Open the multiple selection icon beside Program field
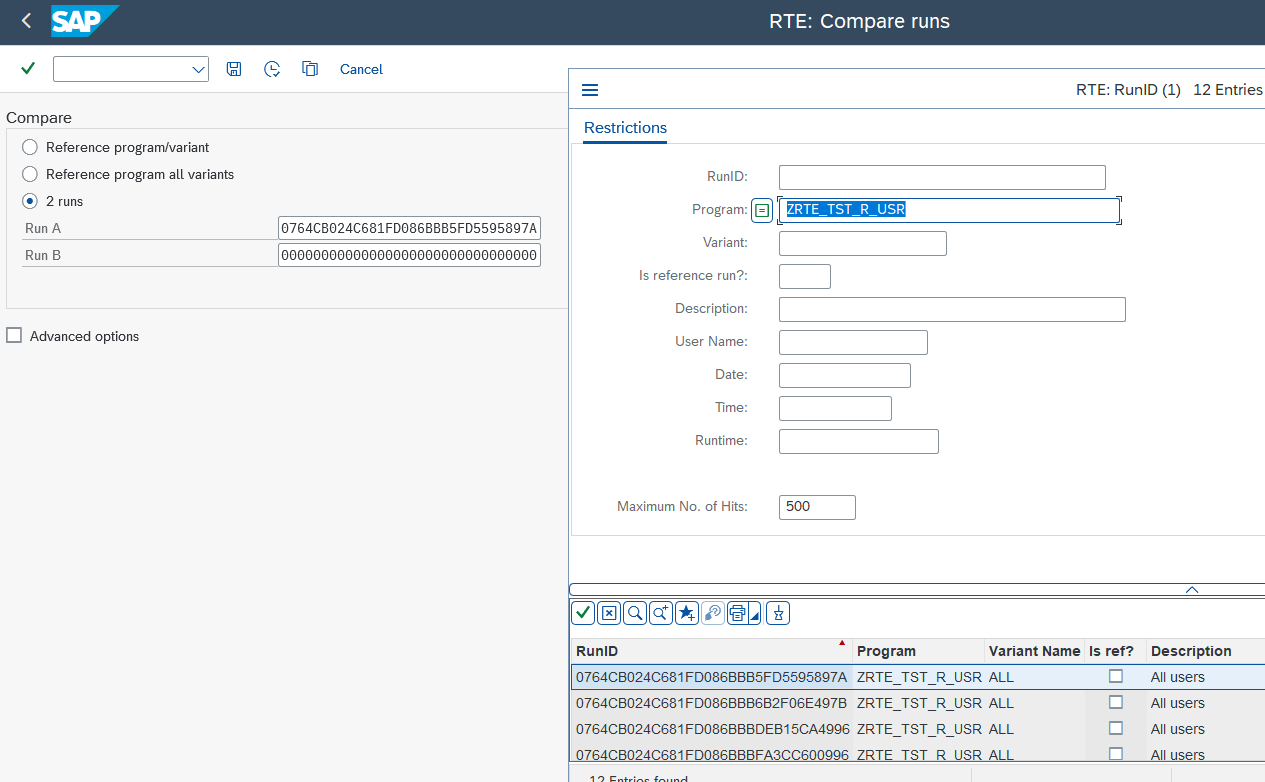Viewport: 1265px width, 782px height. coord(761,210)
